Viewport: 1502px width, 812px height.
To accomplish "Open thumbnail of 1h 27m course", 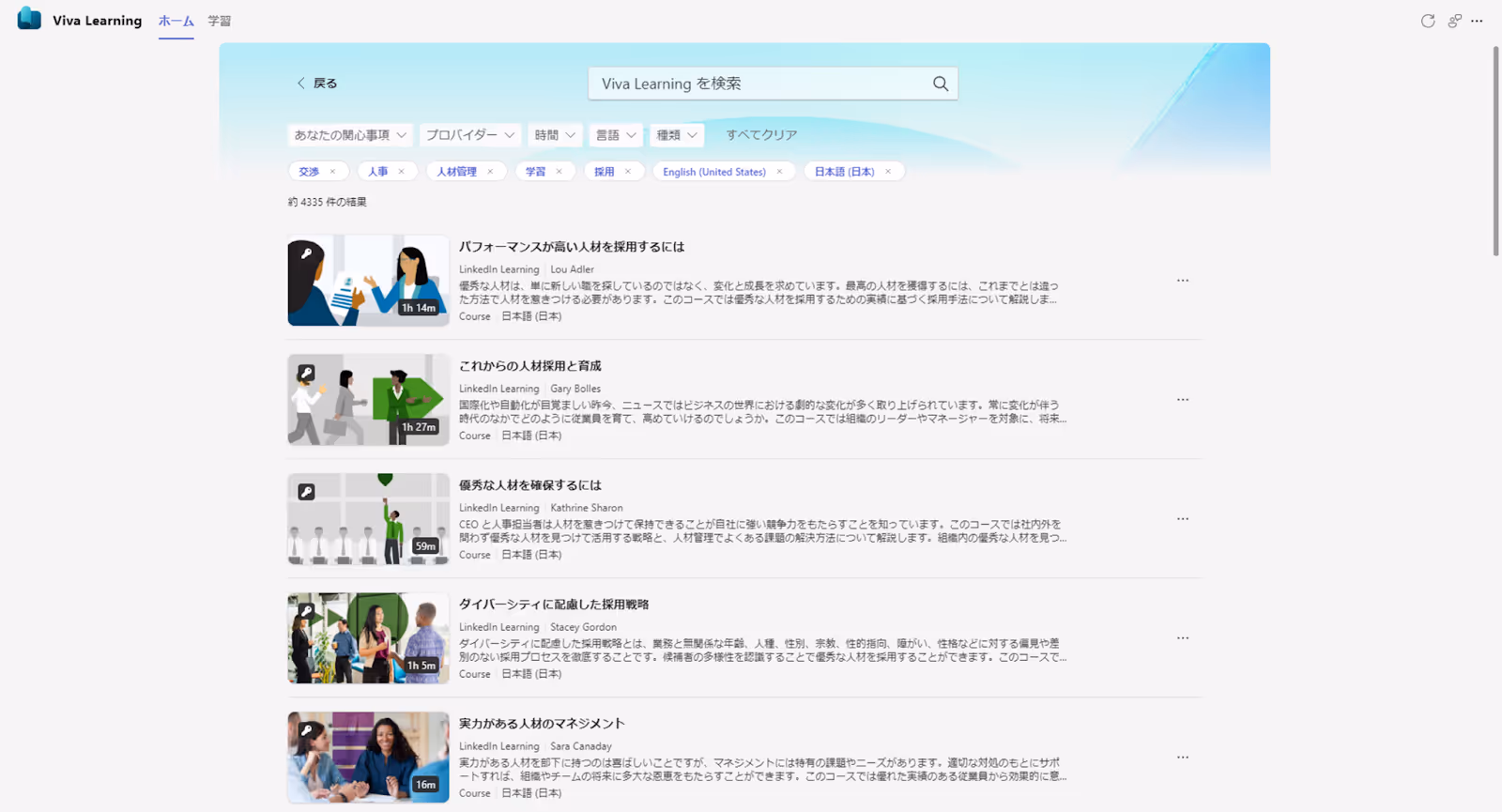I will (x=368, y=400).
